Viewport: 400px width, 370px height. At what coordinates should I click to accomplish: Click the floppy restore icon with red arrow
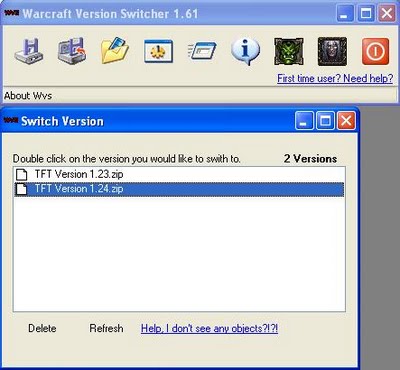tap(72, 51)
